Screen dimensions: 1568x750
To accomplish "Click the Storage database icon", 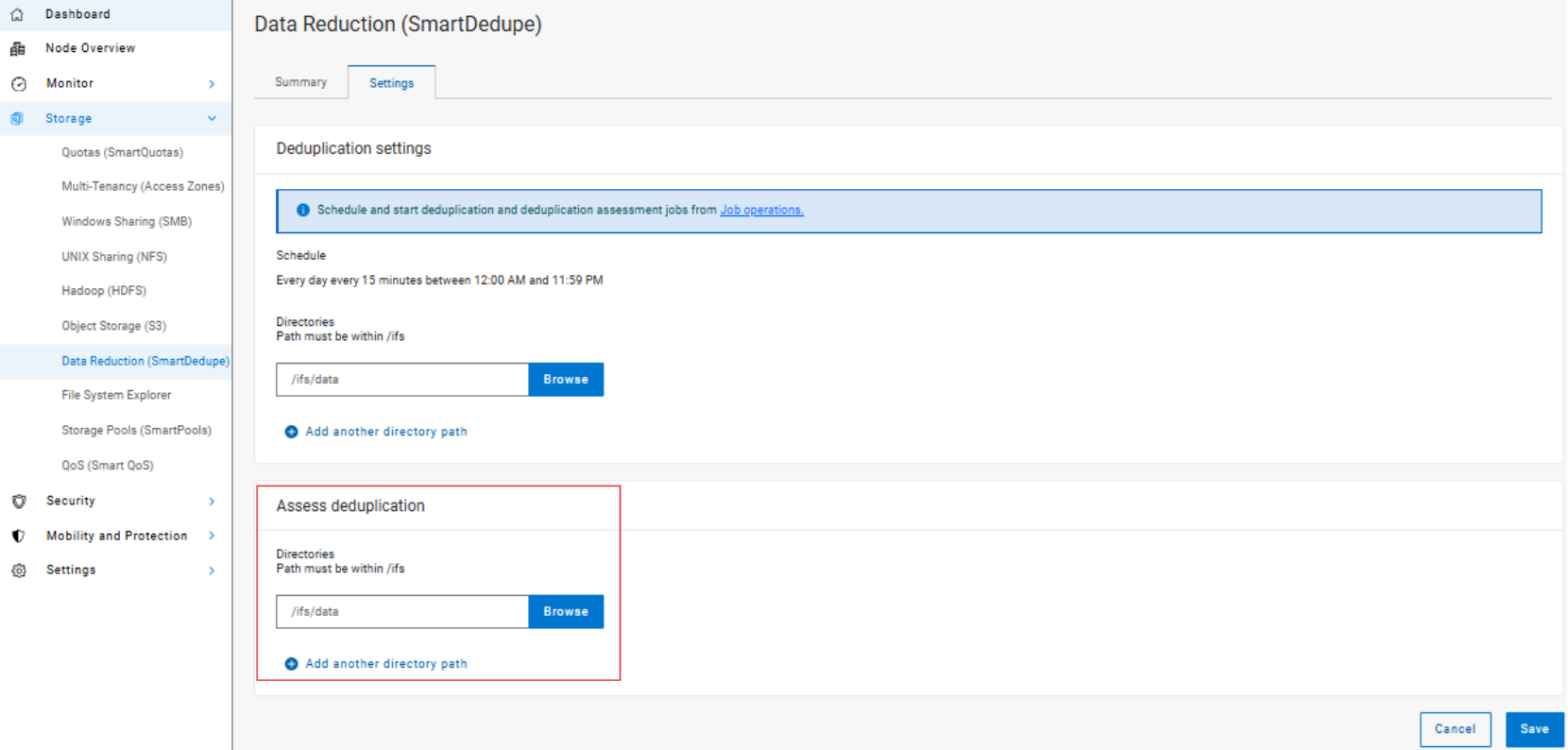I will pos(17,119).
